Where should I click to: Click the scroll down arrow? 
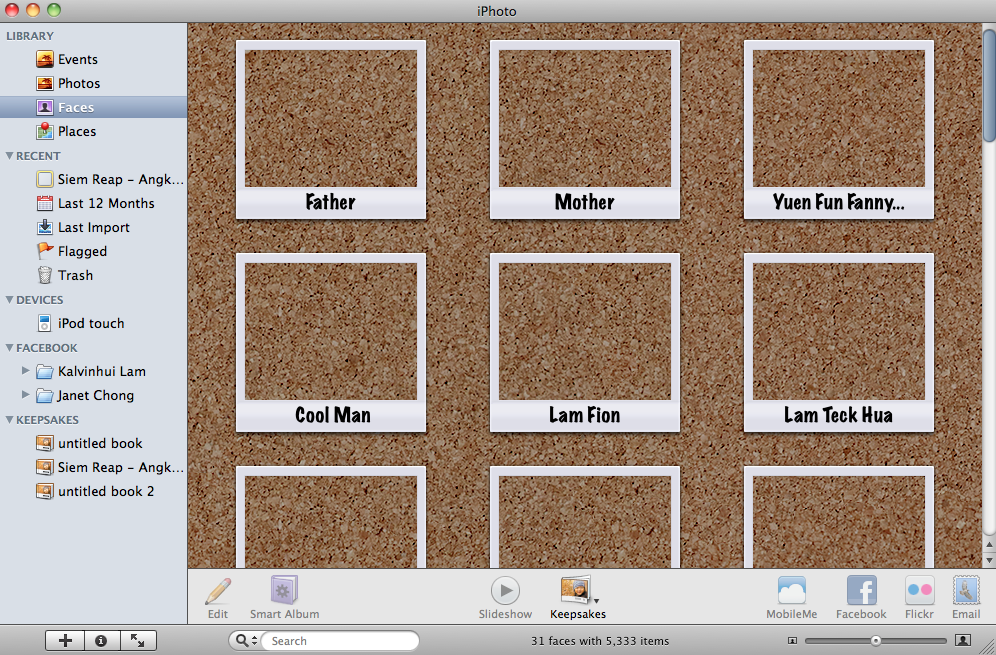[x=989, y=560]
